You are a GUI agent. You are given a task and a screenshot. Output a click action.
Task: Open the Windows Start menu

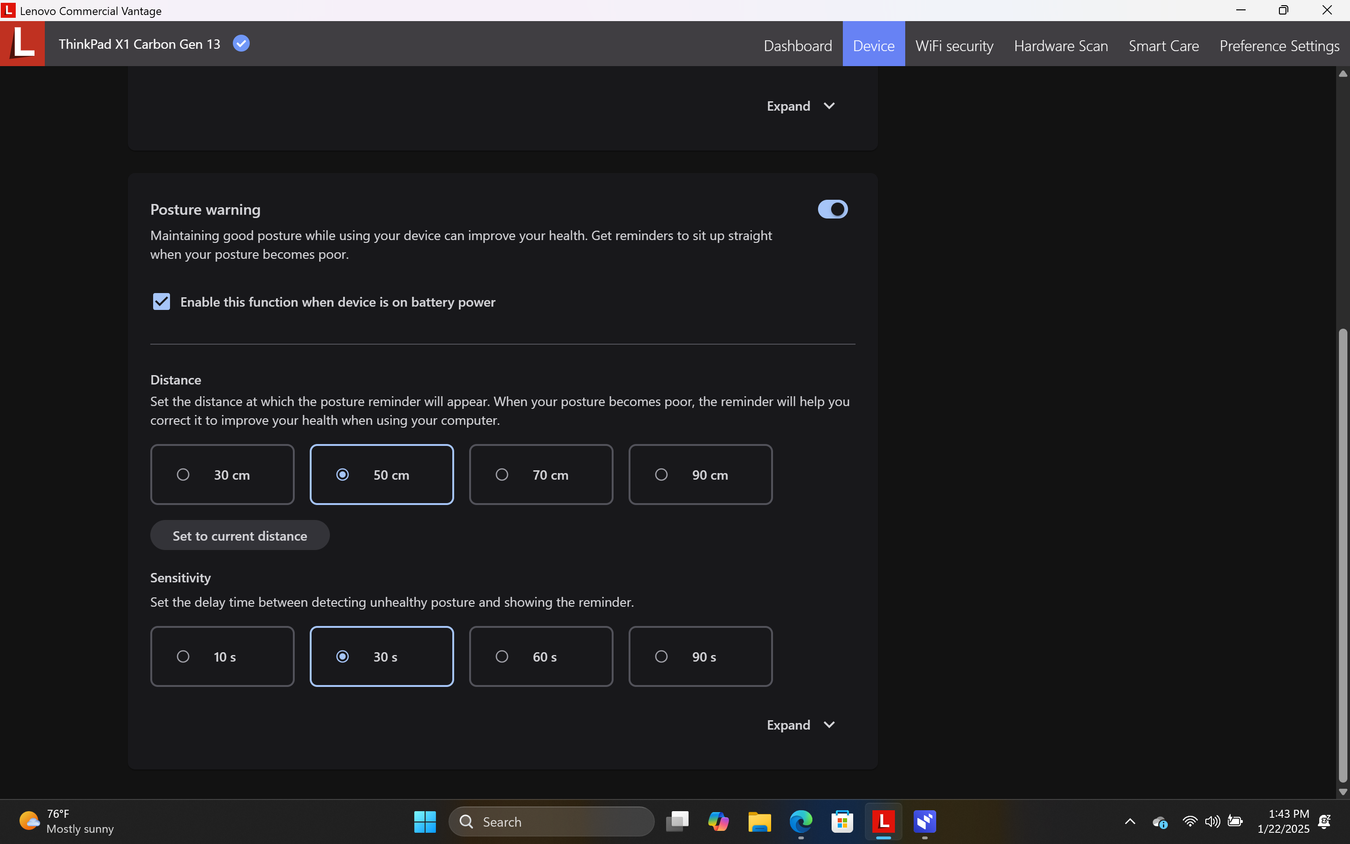point(425,821)
